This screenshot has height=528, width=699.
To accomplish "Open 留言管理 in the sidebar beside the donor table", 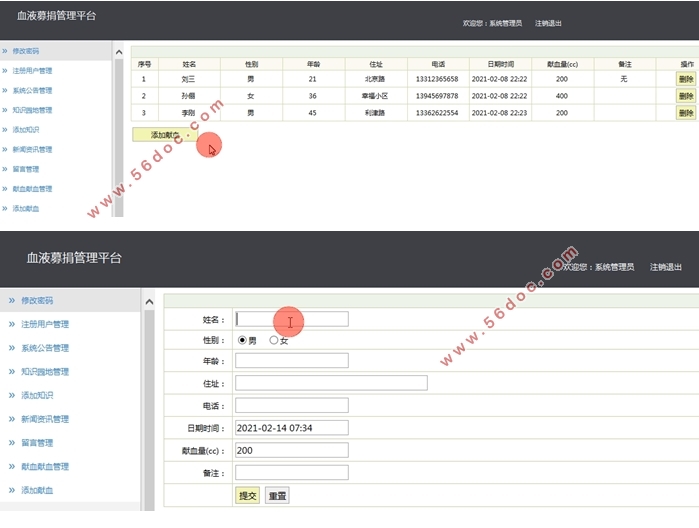I will click(x=26, y=169).
